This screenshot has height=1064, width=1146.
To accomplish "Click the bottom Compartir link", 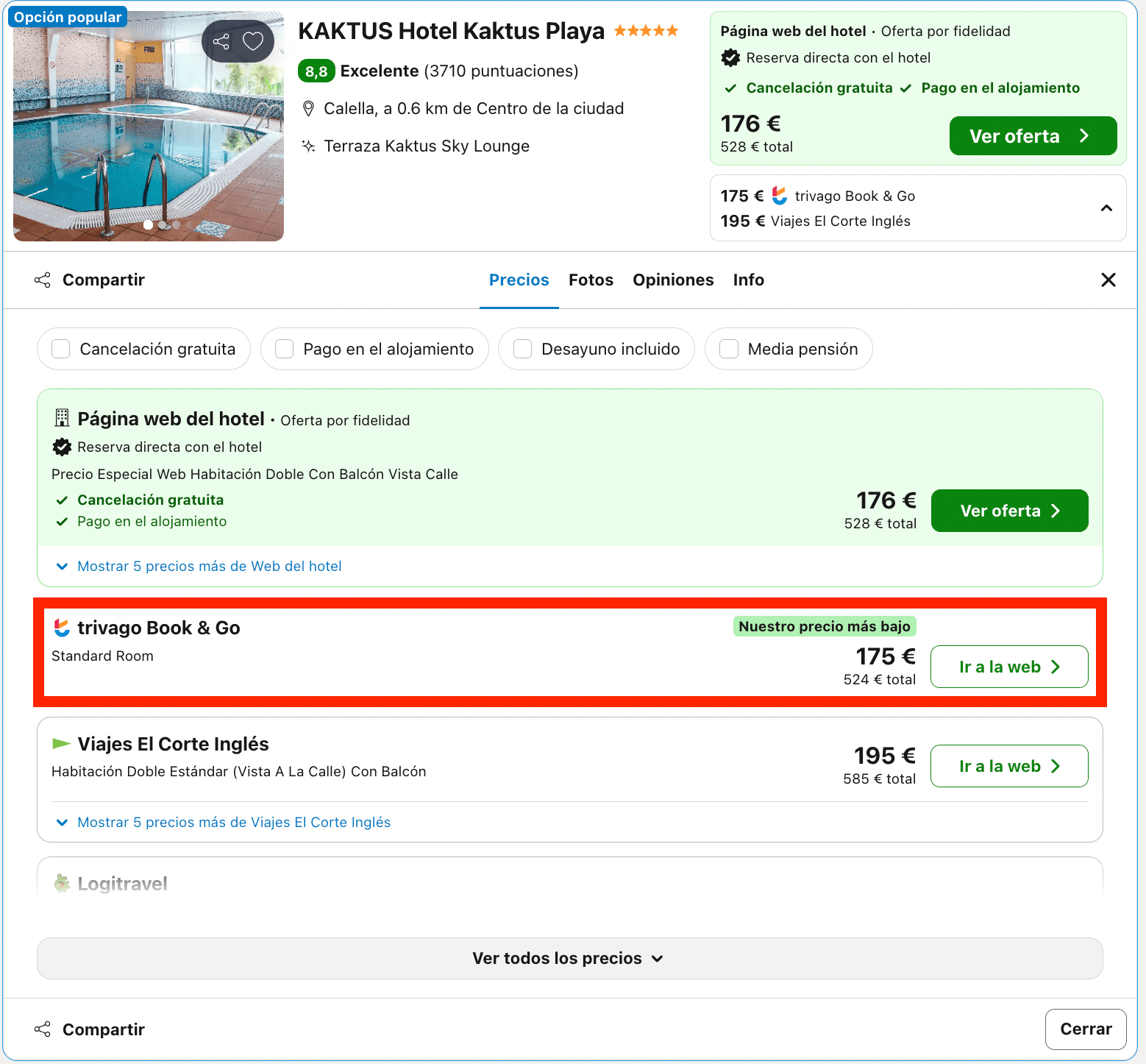I will [x=104, y=1029].
